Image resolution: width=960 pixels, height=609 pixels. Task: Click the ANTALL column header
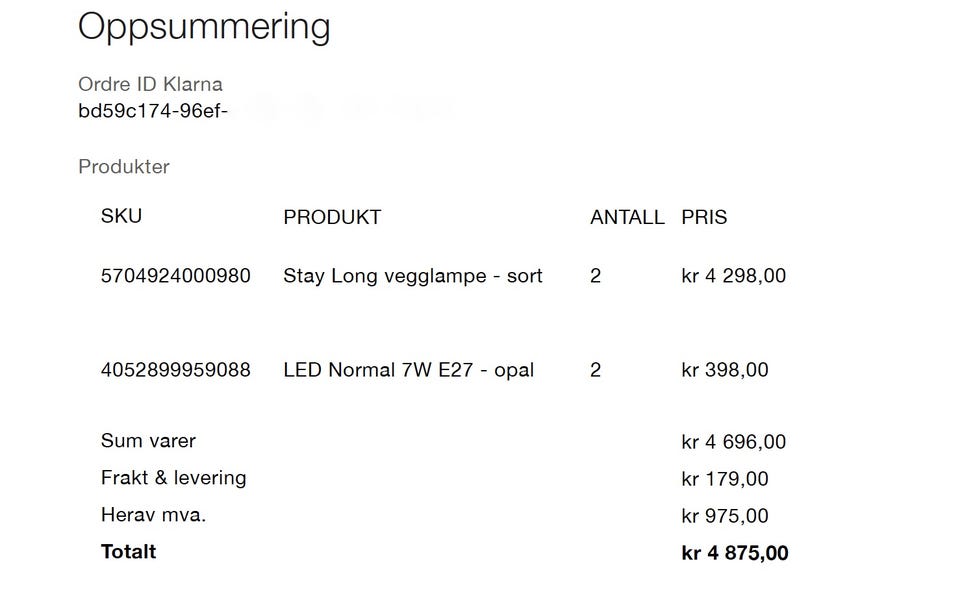(x=627, y=217)
